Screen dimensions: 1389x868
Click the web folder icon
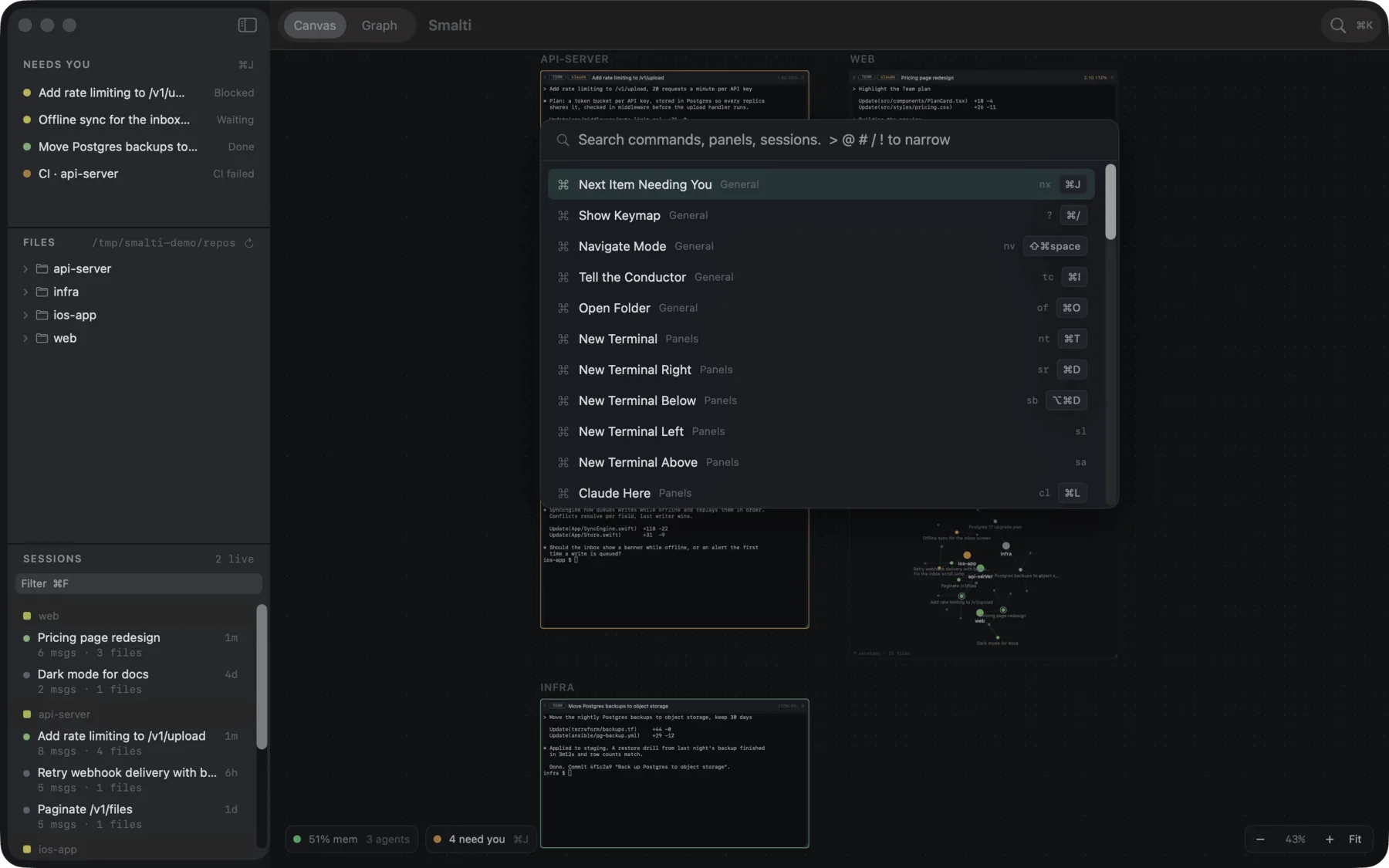[x=42, y=338]
